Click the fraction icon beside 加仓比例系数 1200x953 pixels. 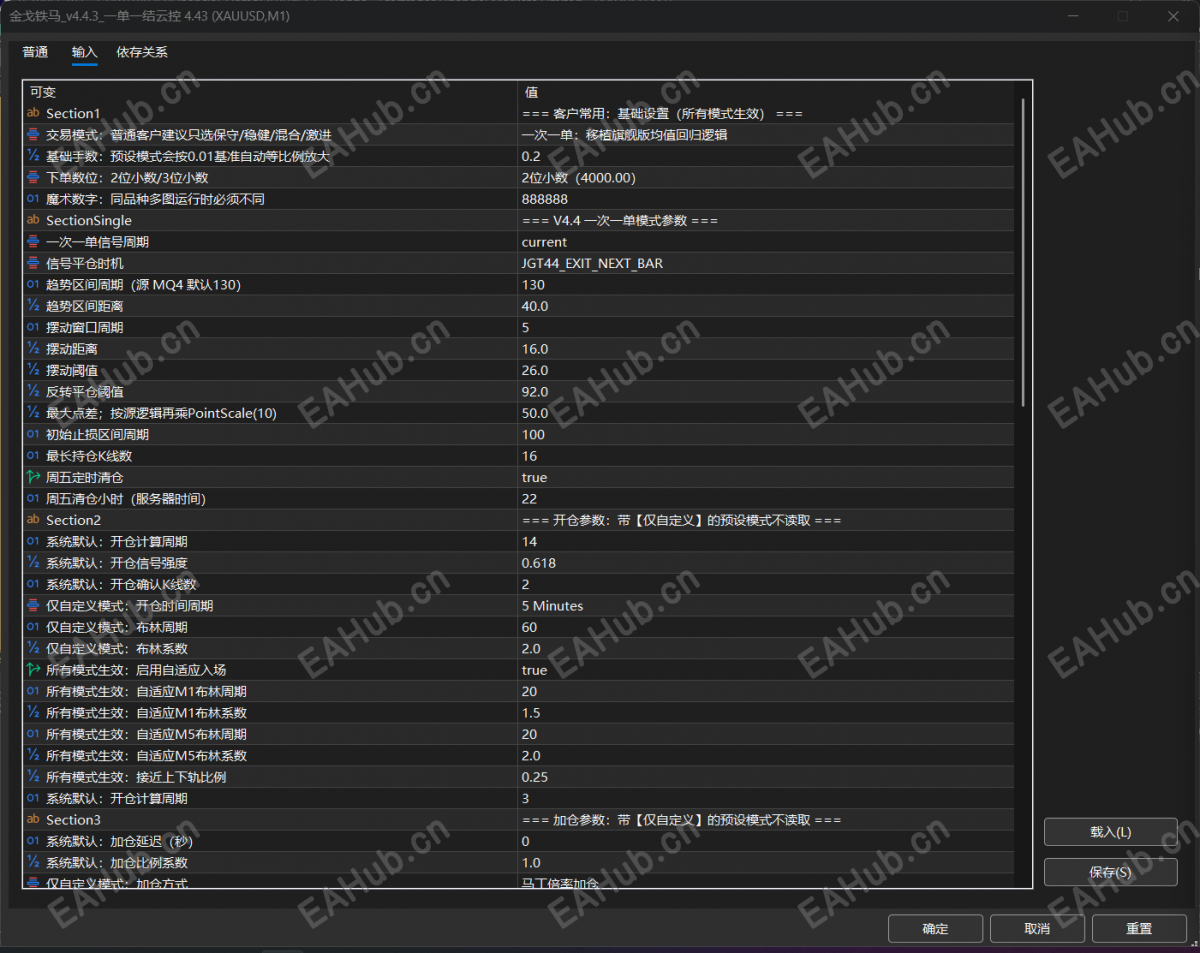pyautogui.click(x=33, y=863)
